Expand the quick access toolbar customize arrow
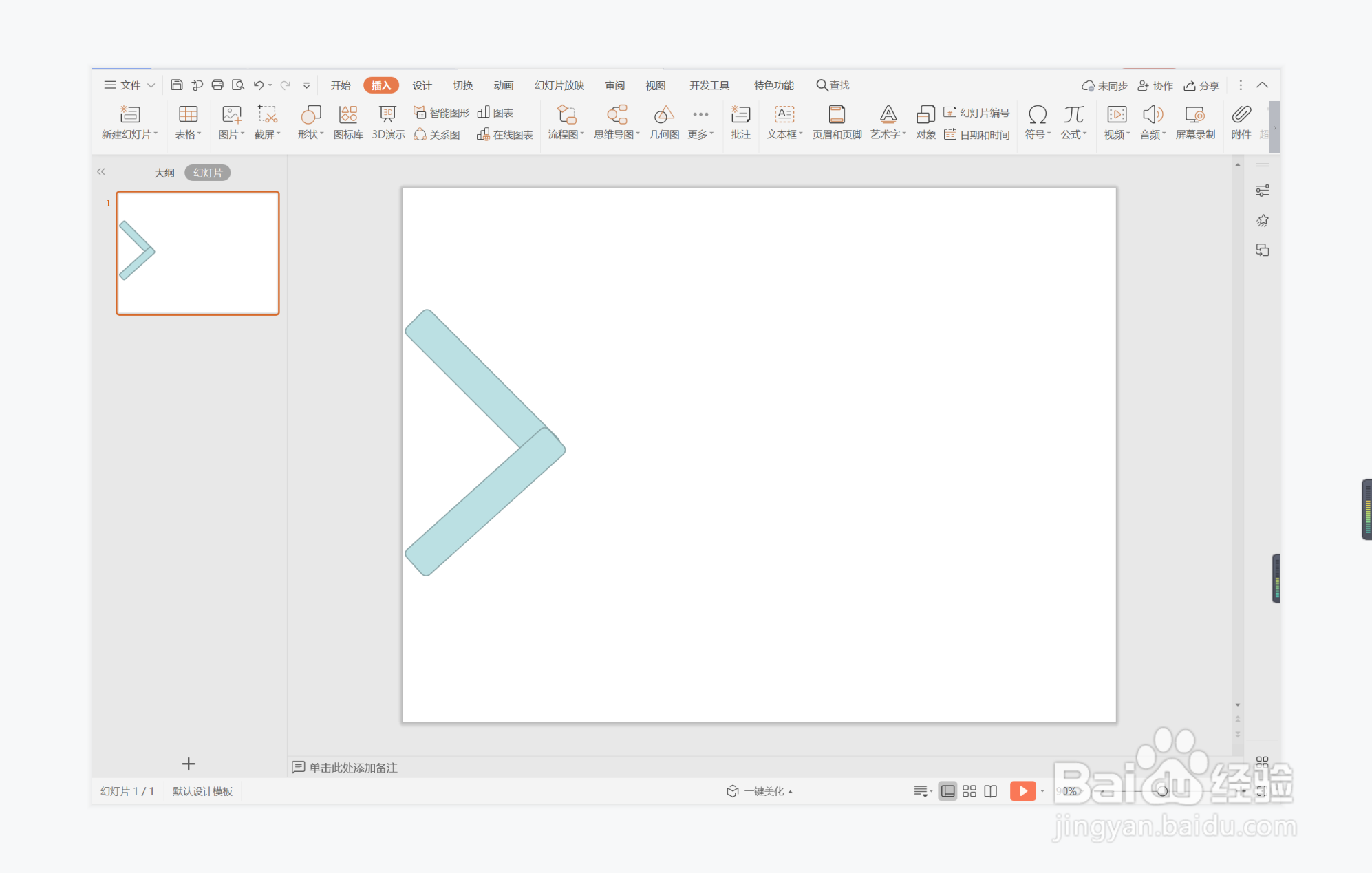 click(x=306, y=86)
